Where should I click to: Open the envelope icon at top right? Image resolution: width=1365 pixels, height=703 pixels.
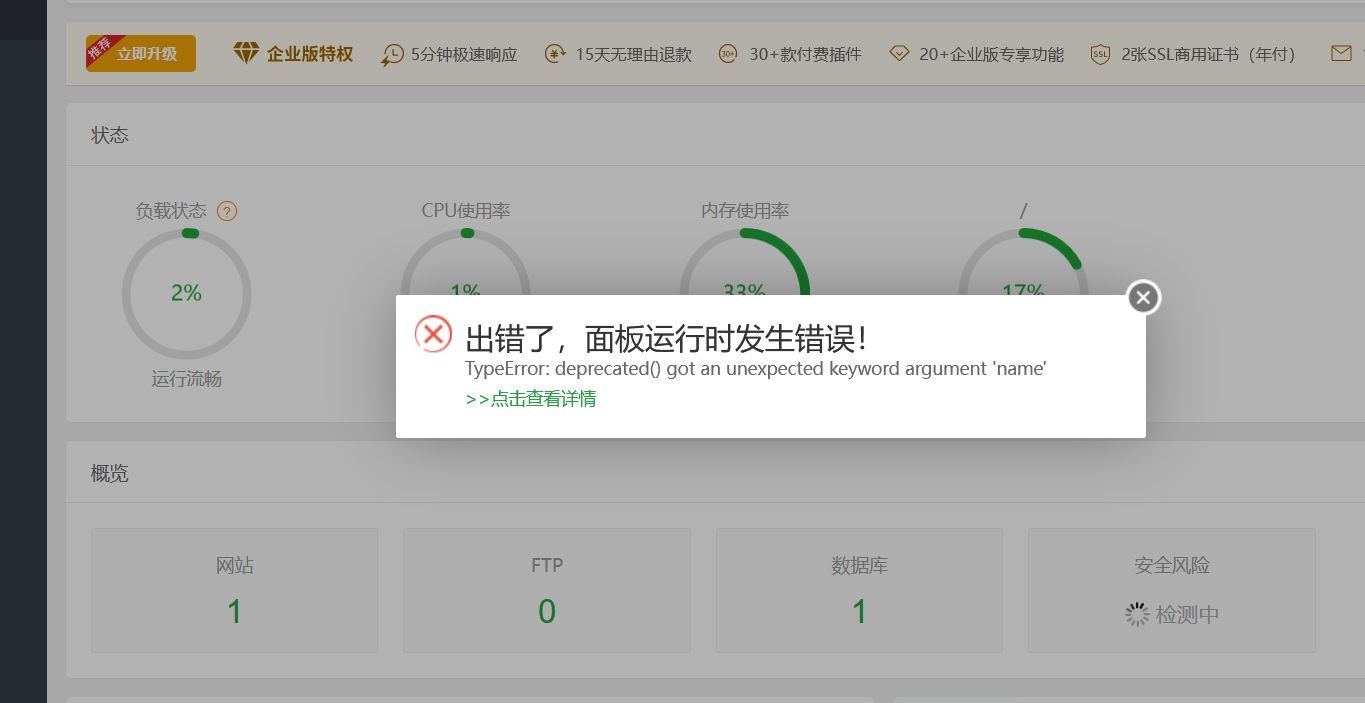click(1340, 53)
